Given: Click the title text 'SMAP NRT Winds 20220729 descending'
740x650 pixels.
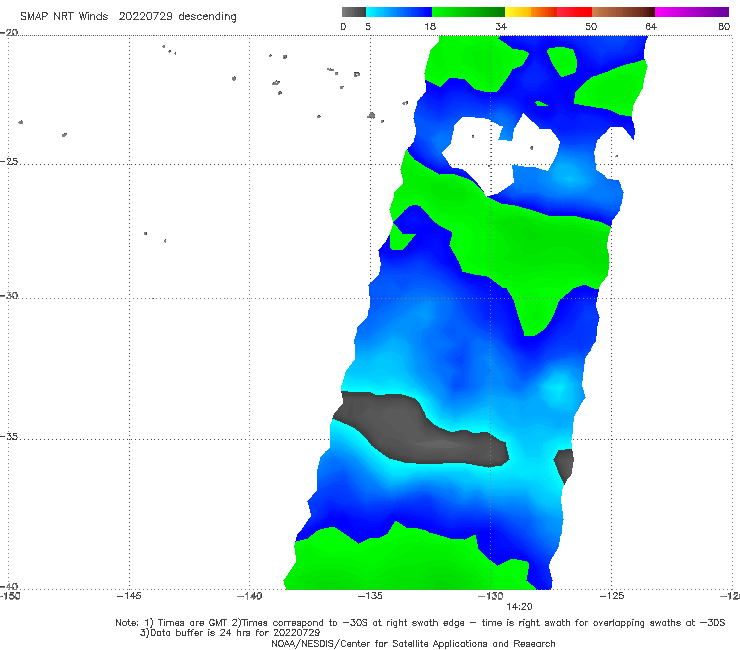Looking at the screenshot, I should (128, 16).
